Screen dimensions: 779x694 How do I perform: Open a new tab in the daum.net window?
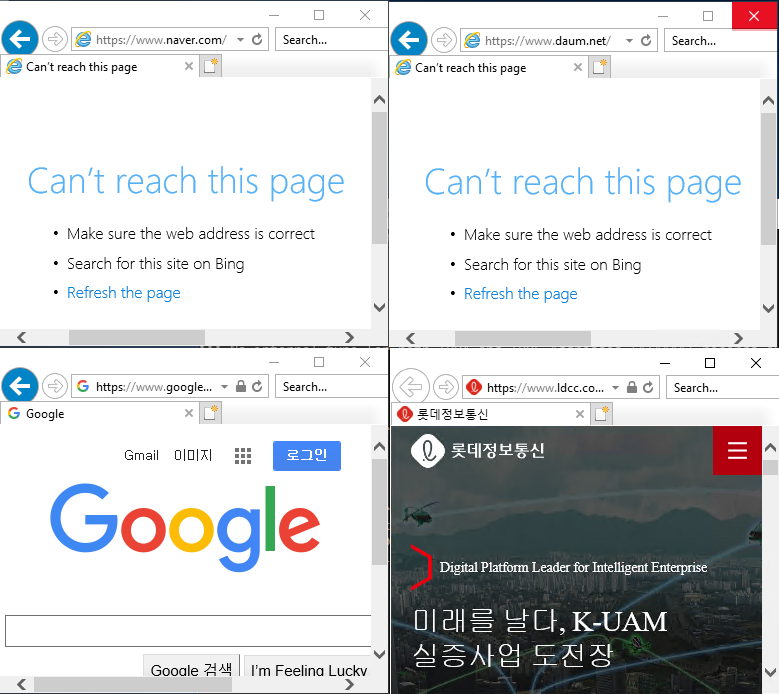tap(600, 67)
